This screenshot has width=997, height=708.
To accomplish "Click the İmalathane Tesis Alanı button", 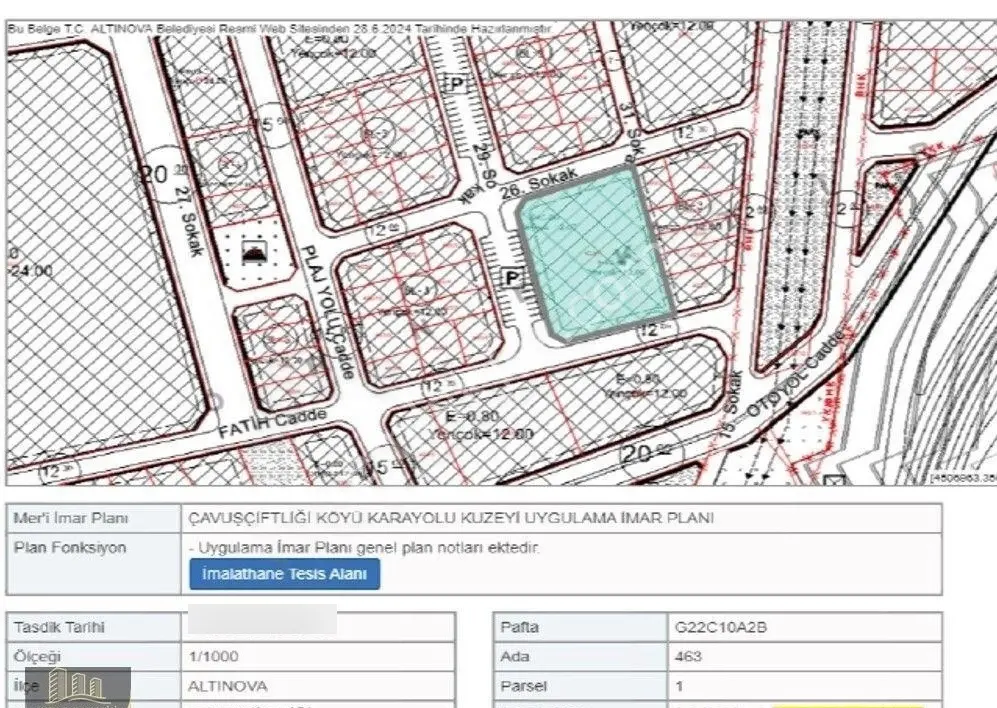I will [284, 574].
